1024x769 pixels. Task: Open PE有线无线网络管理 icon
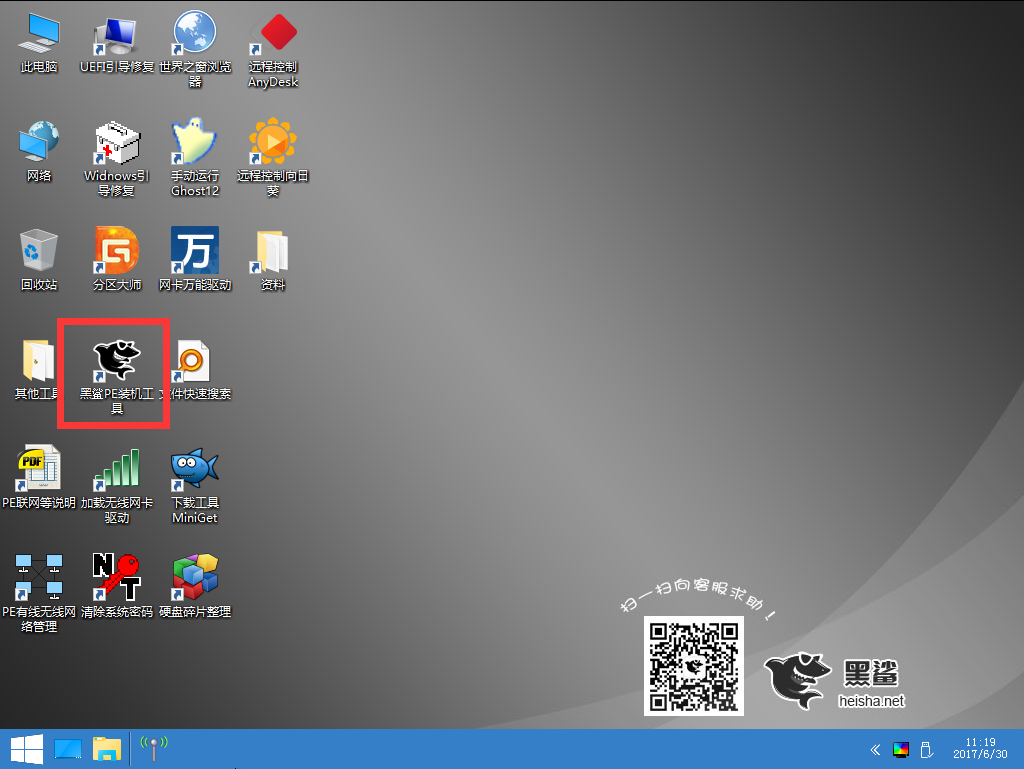39,593
